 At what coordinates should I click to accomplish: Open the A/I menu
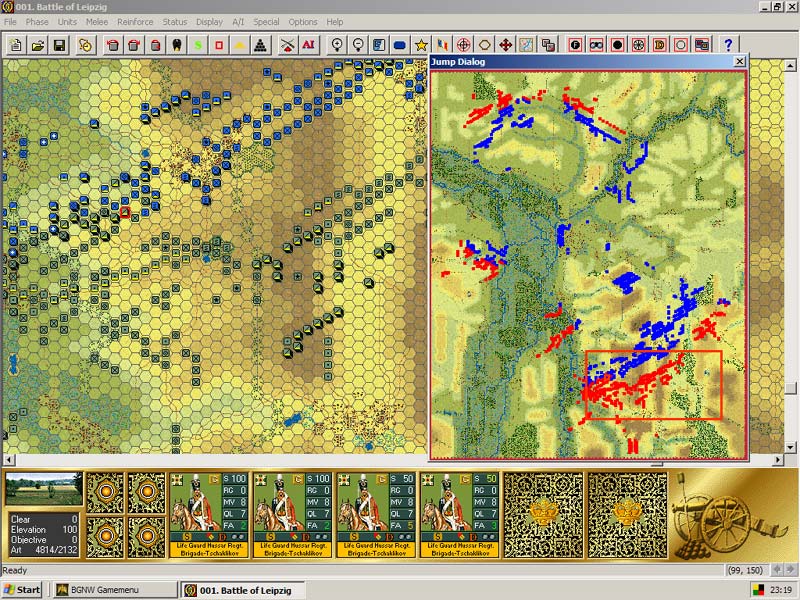[x=238, y=22]
